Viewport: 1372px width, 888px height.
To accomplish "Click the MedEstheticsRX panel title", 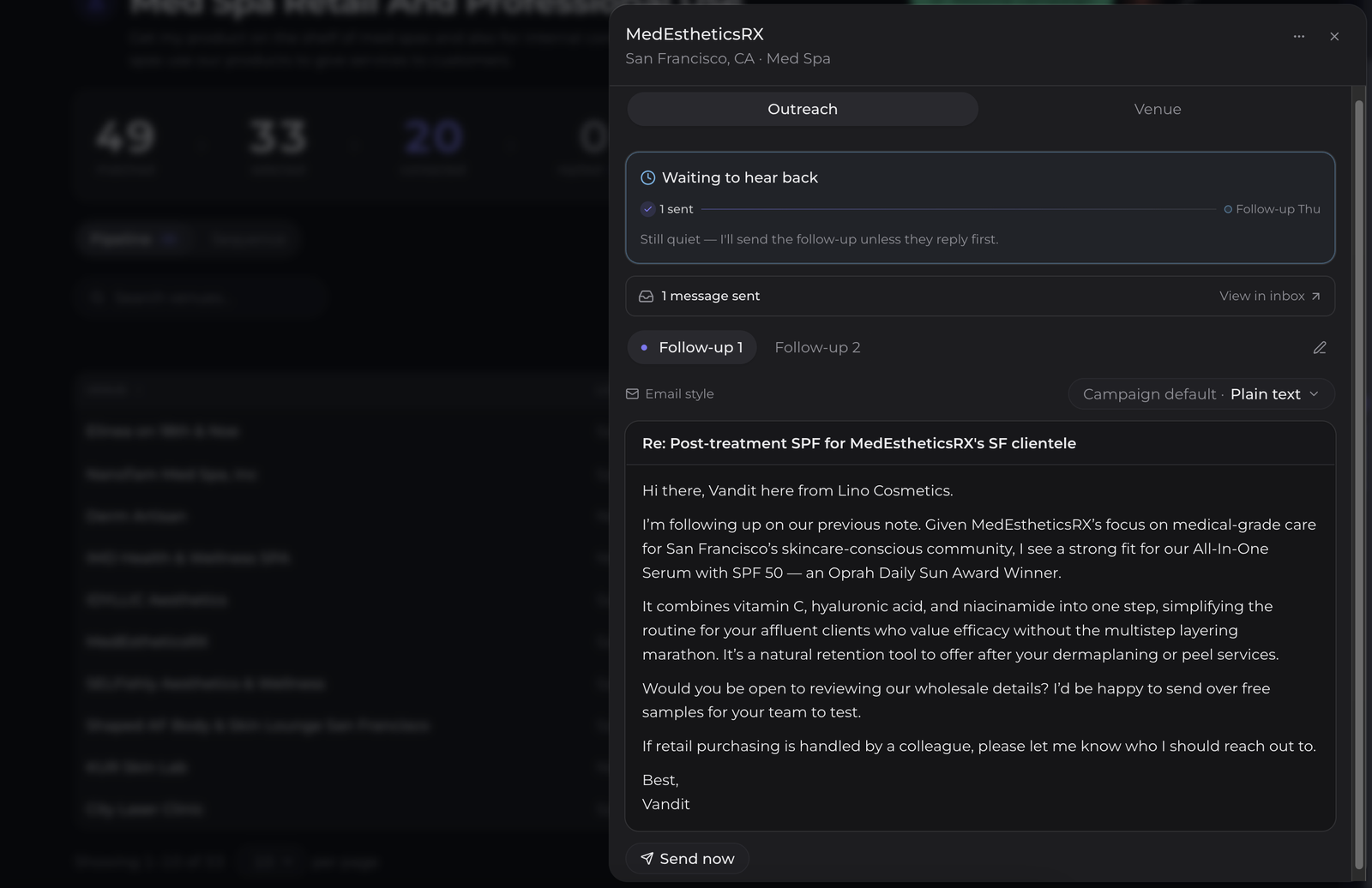I will (x=695, y=34).
